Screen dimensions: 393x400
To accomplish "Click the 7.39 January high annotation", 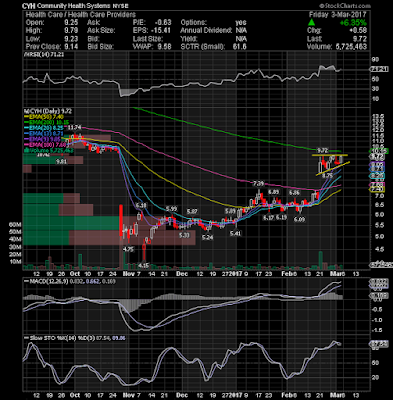I will point(258,183).
